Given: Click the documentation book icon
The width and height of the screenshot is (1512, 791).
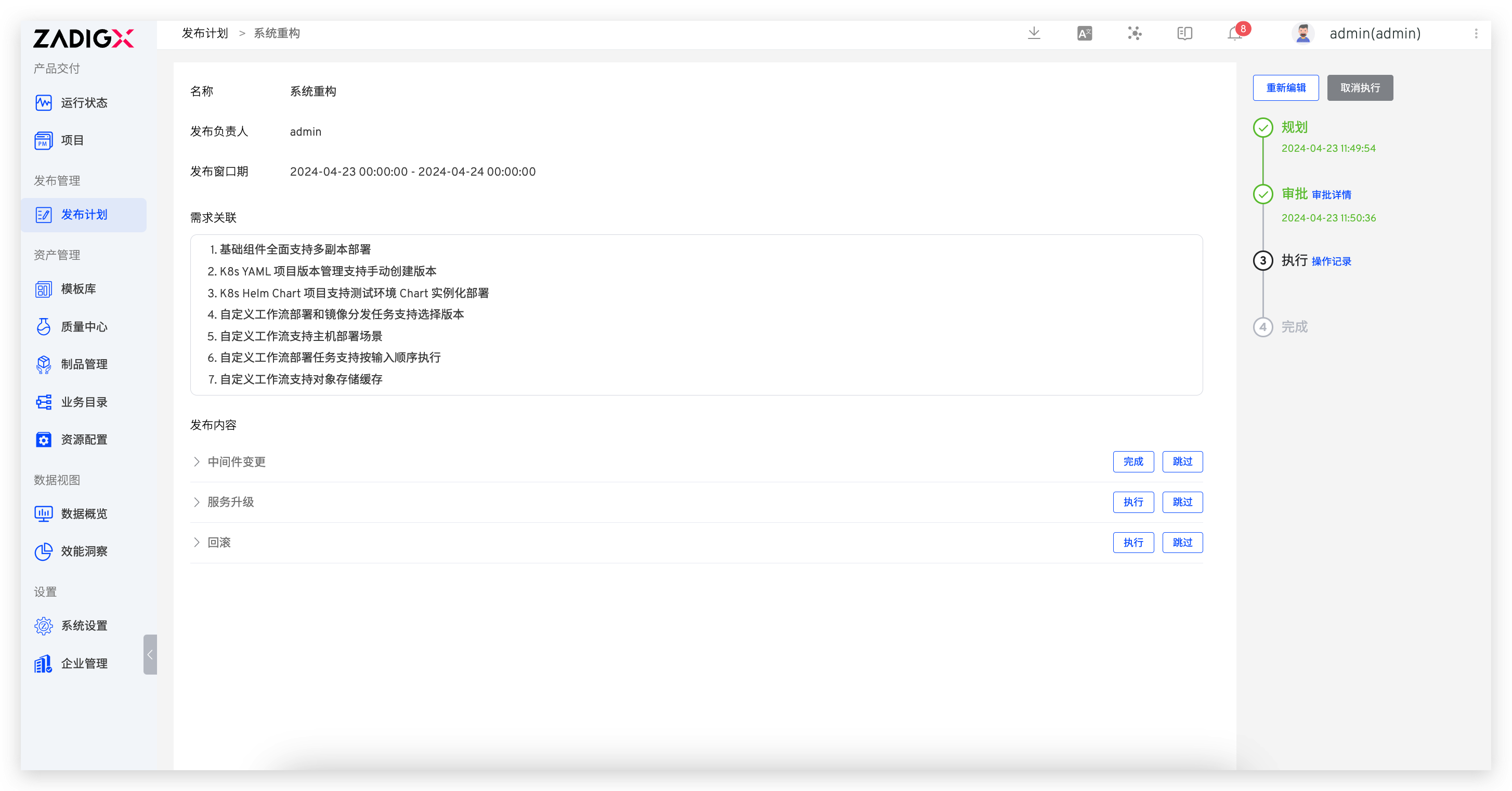Looking at the screenshot, I should [x=1184, y=33].
